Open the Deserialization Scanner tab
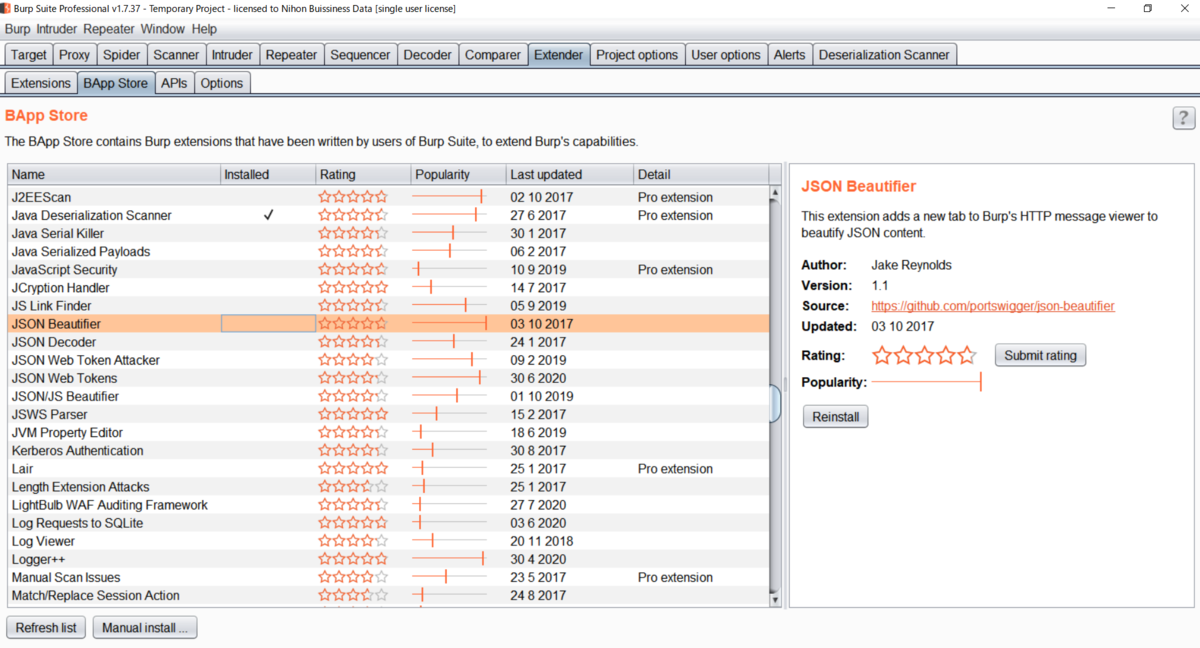Screen dimensions: 1200x648 884,55
